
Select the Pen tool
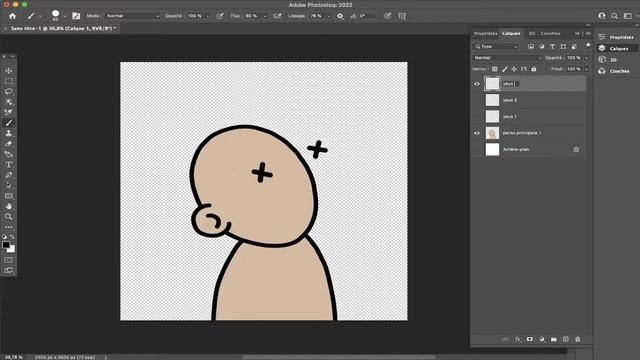[x=9, y=175]
